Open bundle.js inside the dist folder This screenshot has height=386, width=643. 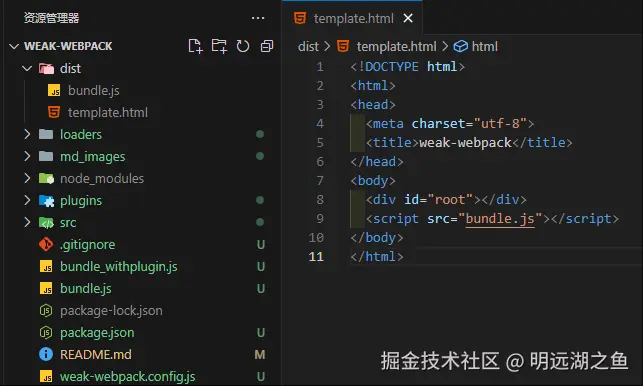pyautogui.click(x=93, y=90)
